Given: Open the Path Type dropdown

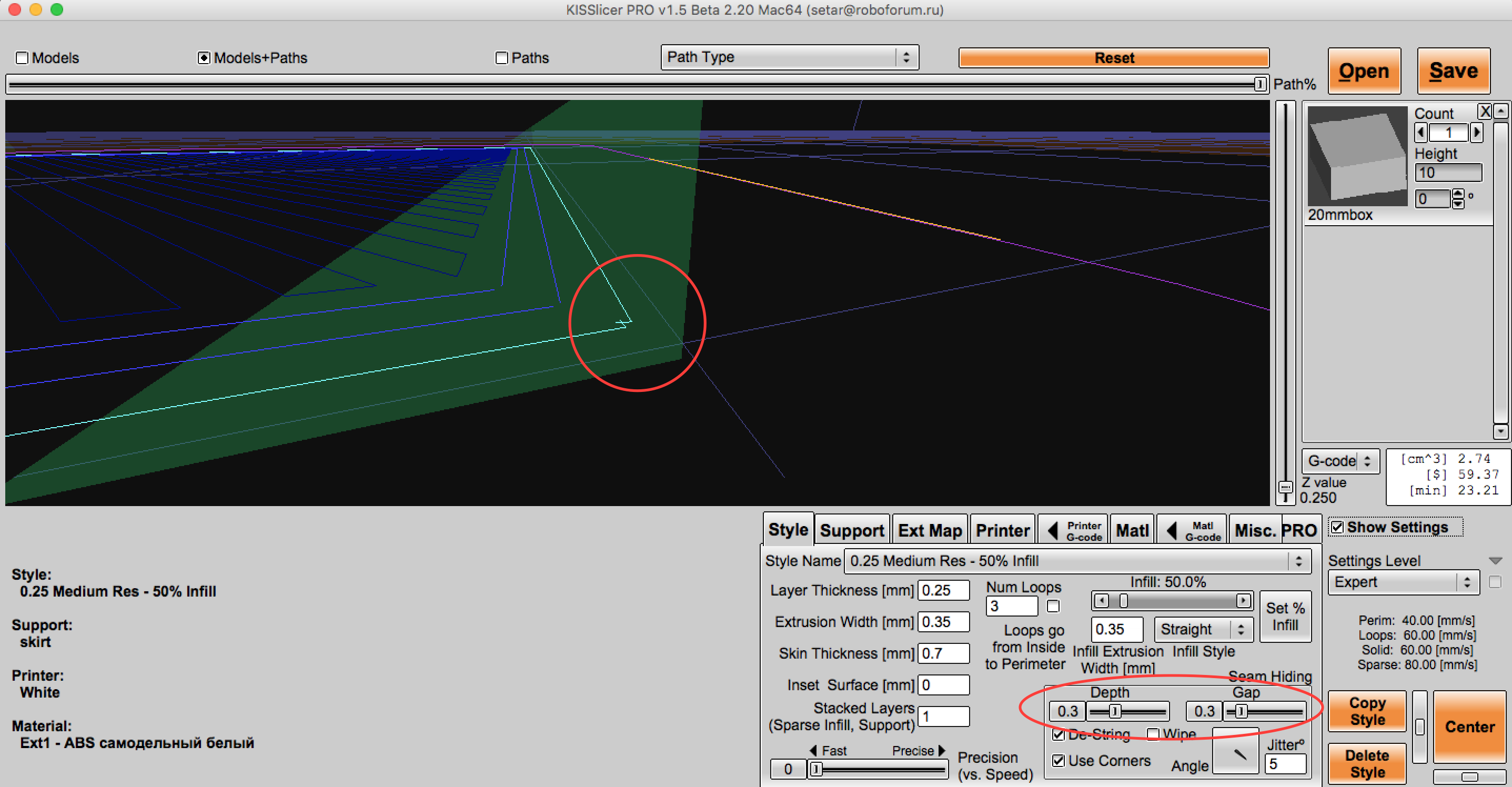Looking at the screenshot, I should [789, 57].
